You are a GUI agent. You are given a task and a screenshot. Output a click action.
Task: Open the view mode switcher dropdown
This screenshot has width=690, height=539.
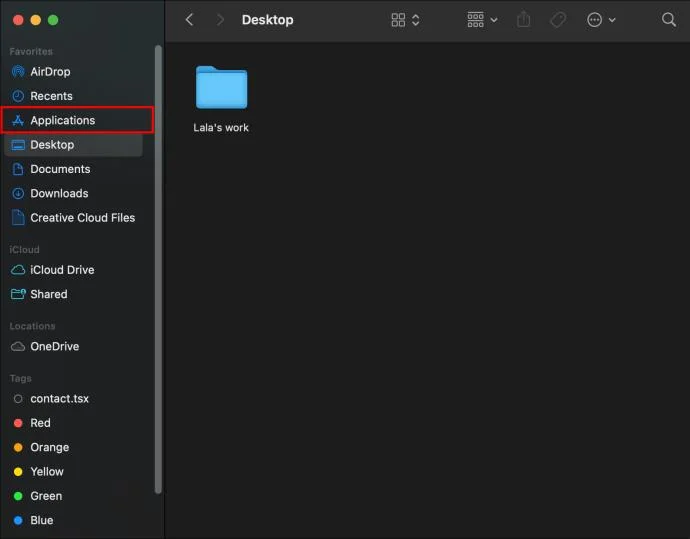(x=405, y=20)
